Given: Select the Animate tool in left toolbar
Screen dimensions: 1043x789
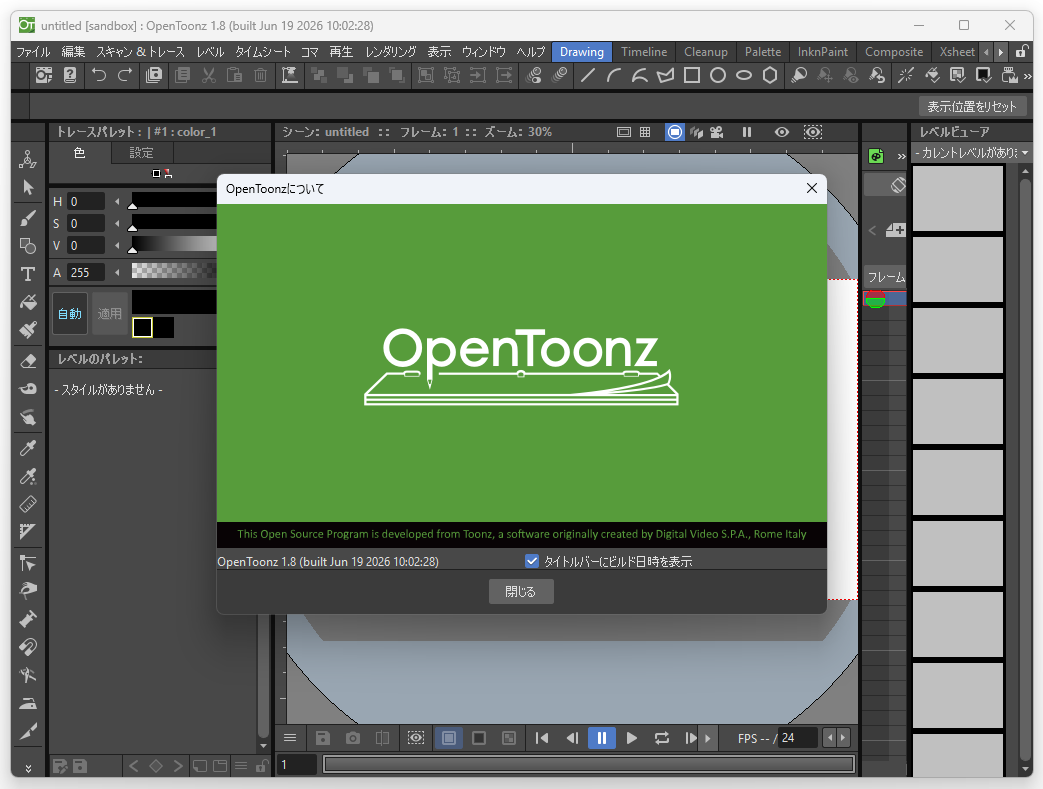Looking at the screenshot, I should click(27, 160).
